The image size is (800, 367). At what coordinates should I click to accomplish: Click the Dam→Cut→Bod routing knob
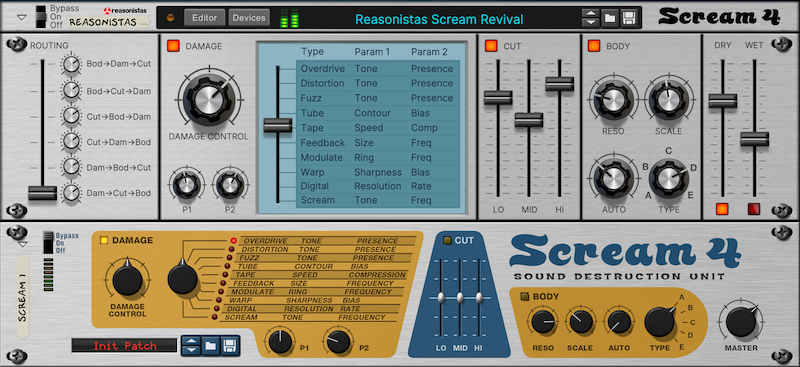coord(72,193)
